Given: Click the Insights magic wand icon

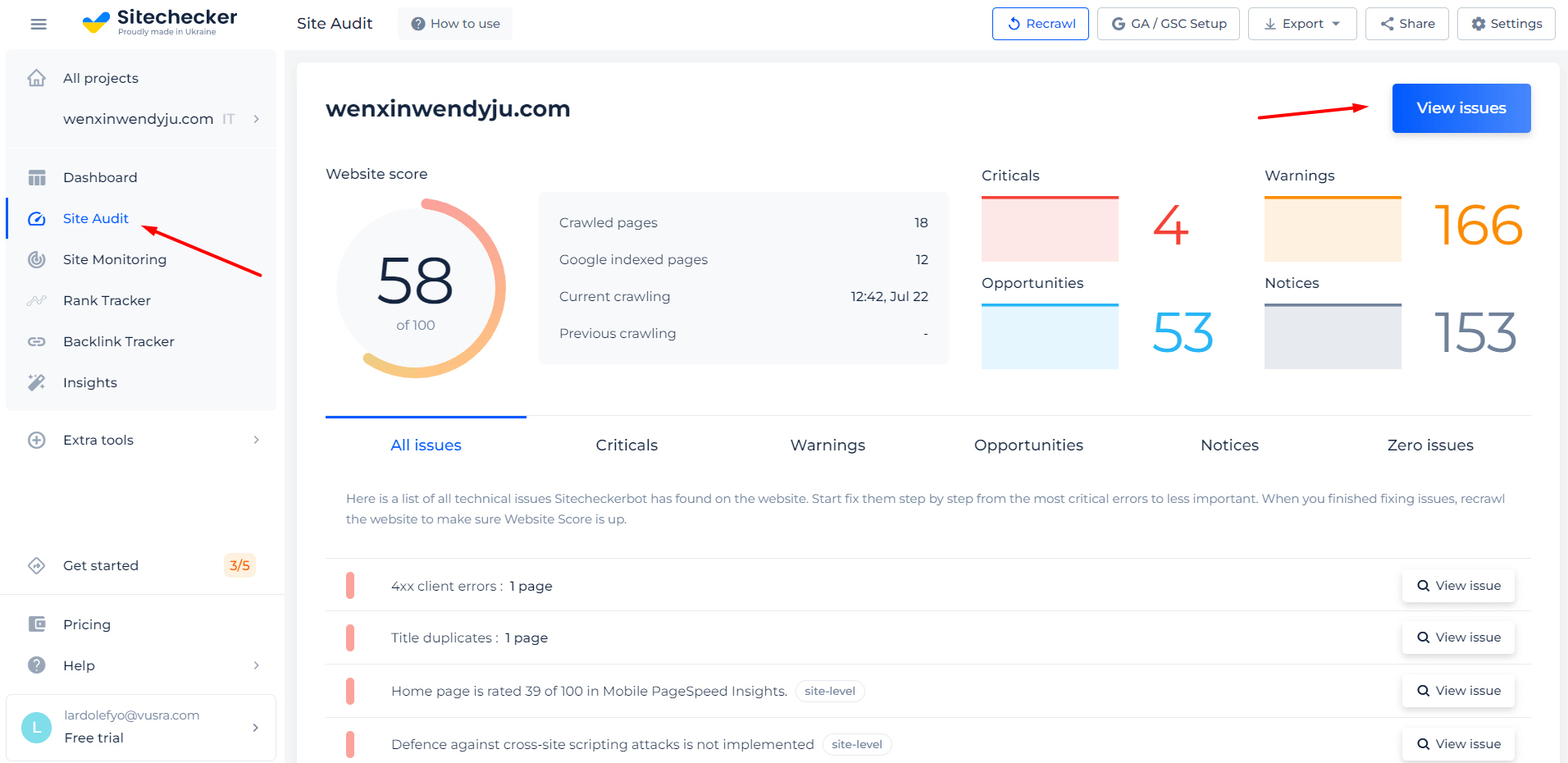Looking at the screenshot, I should (37, 382).
